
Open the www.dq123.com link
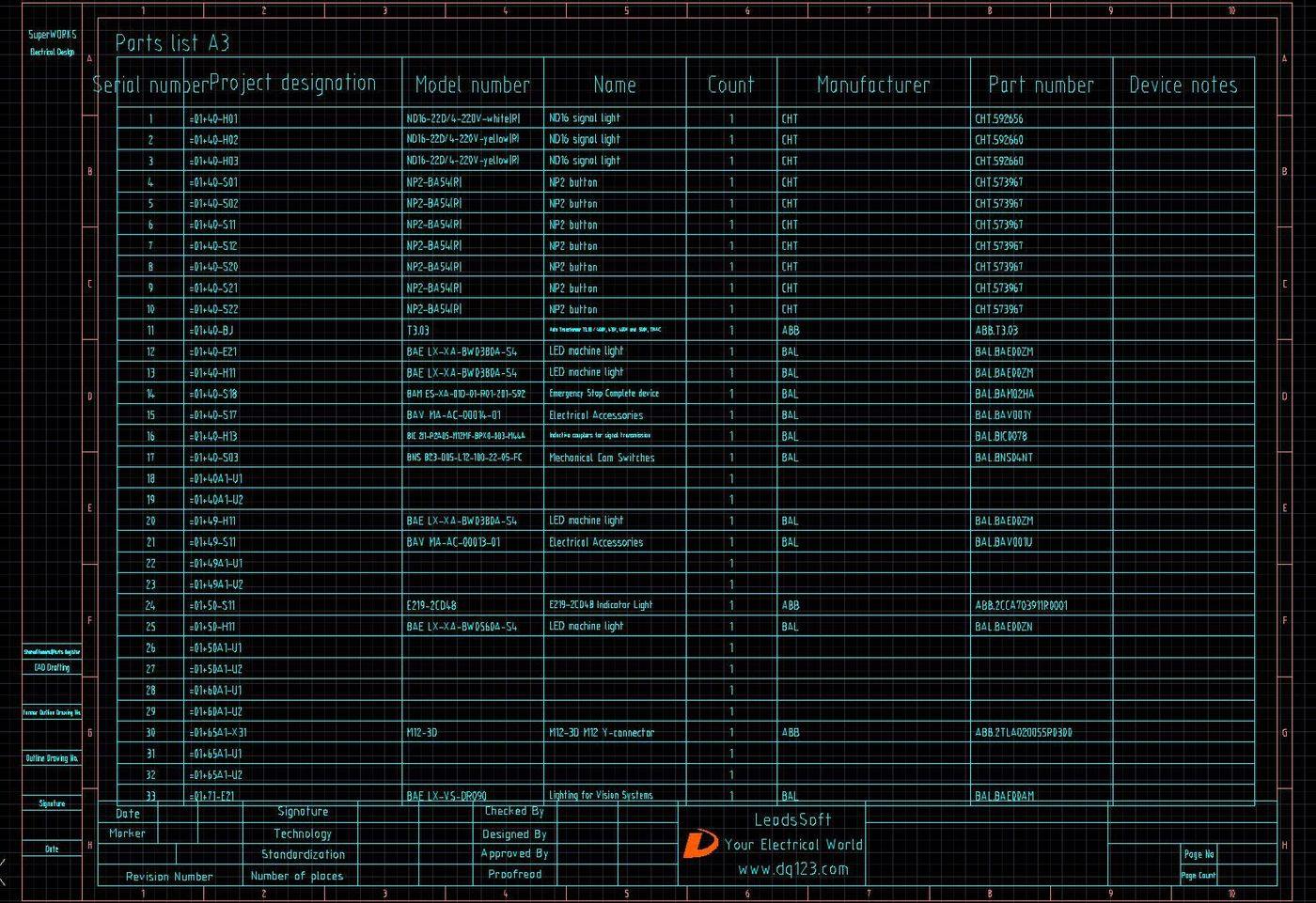coord(792,869)
